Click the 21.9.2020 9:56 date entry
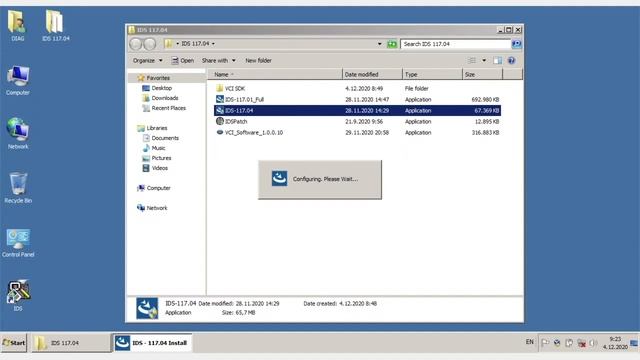The width and height of the screenshot is (640, 360). click(x=364, y=121)
